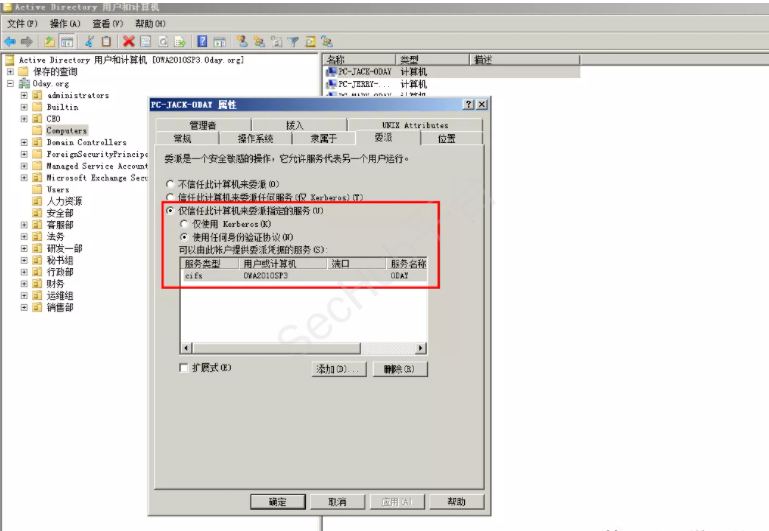Expand the 保存的查询 tree node

[x=10, y=72]
